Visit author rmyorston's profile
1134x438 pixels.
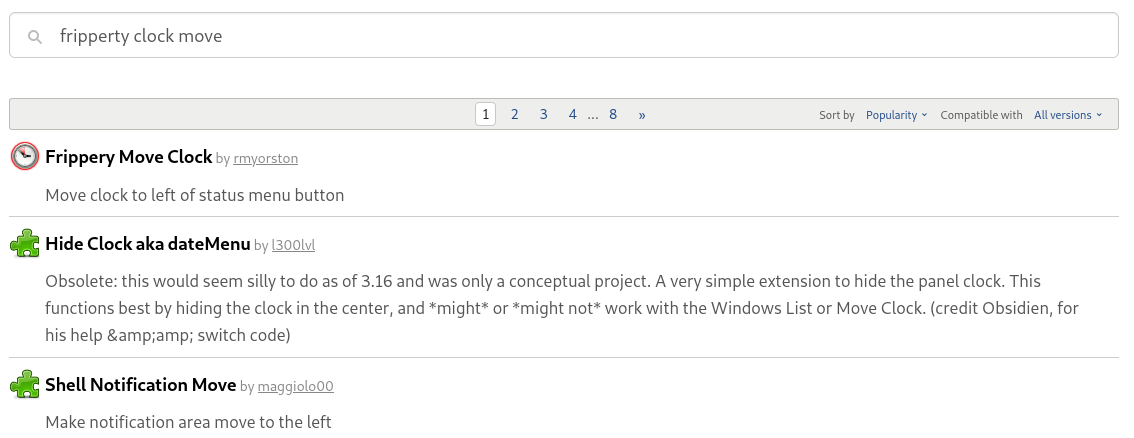tap(265, 158)
